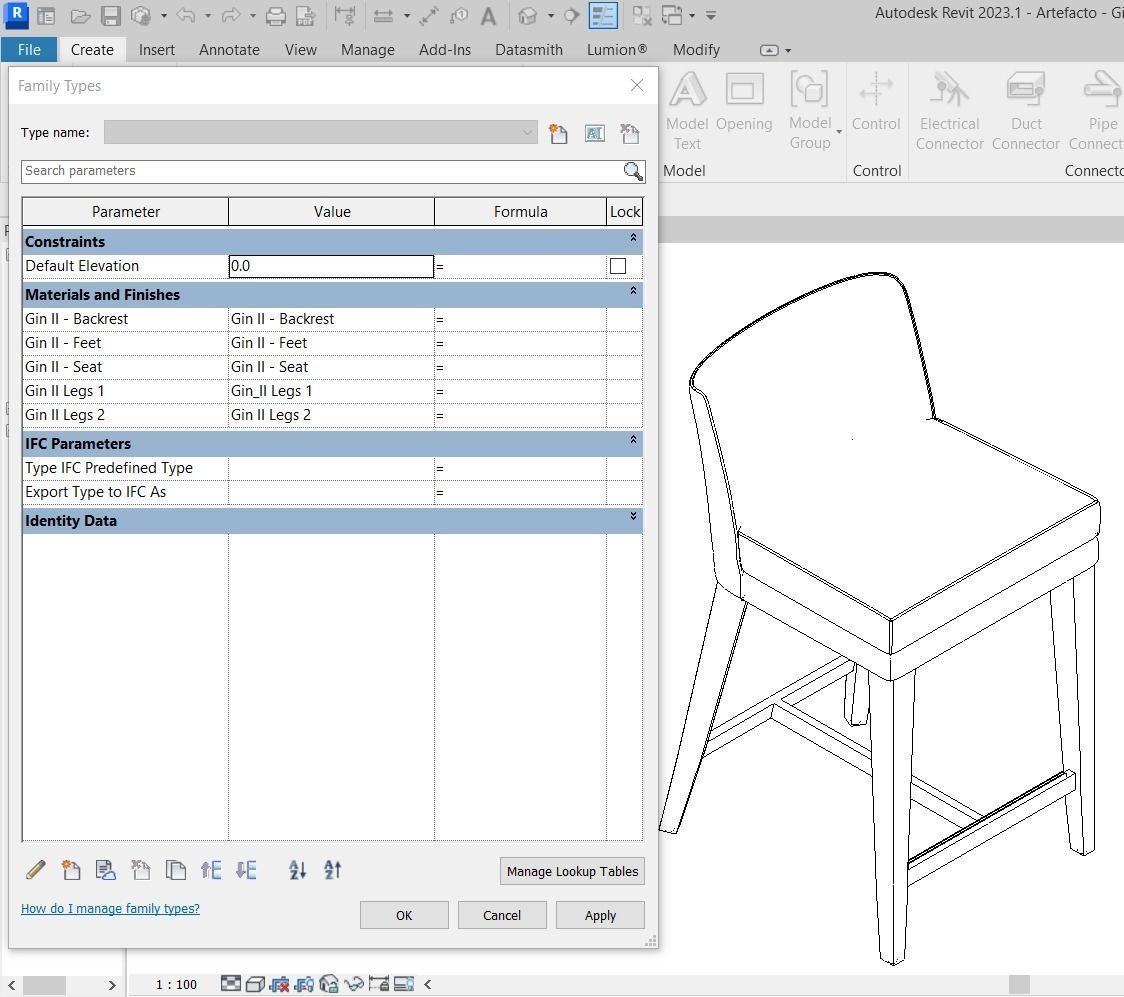This screenshot has height=997, width=1124.
Task: Sort parameters in descending order (A-Z up)
Action: [333, 870]
